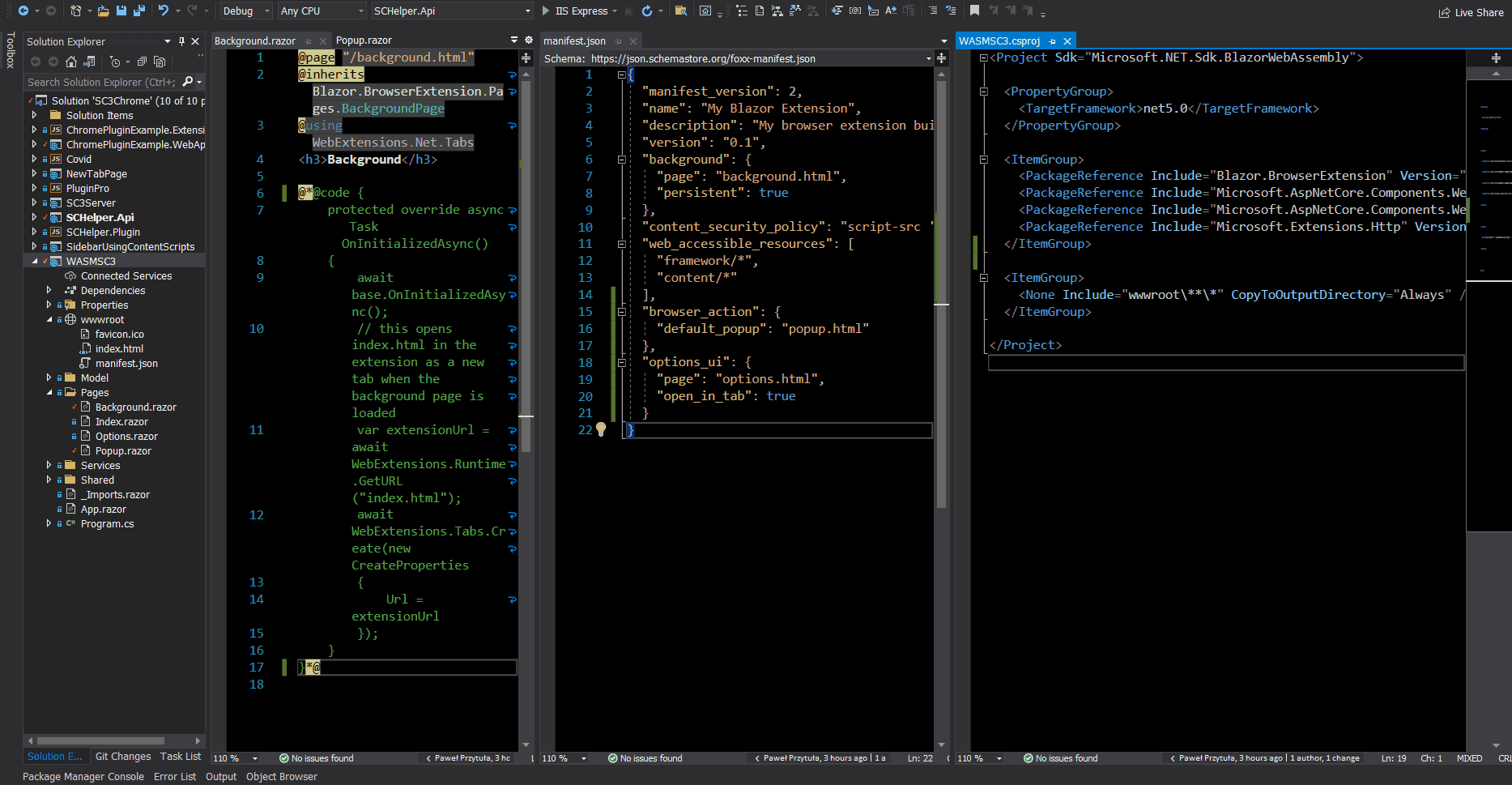
Task: Expand the Services folder in Solution Explorer
Action: (x=49, y=465)
